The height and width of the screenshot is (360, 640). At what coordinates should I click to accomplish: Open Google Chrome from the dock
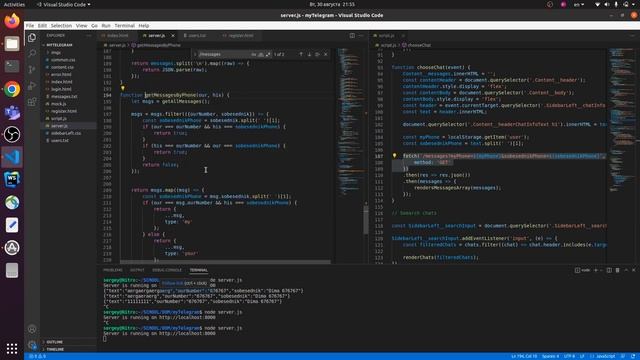(x=12, y=89)
